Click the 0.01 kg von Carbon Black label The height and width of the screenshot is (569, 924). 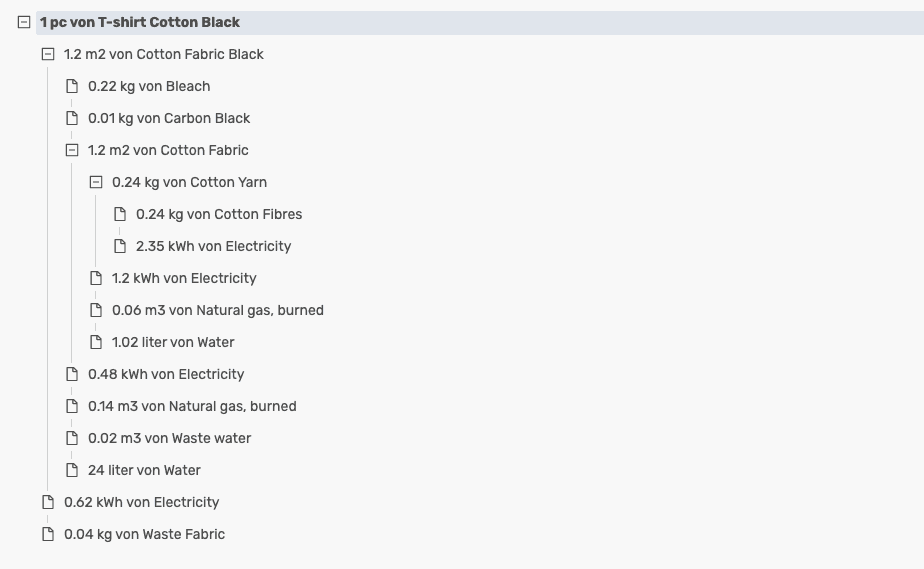coord(169,118)
